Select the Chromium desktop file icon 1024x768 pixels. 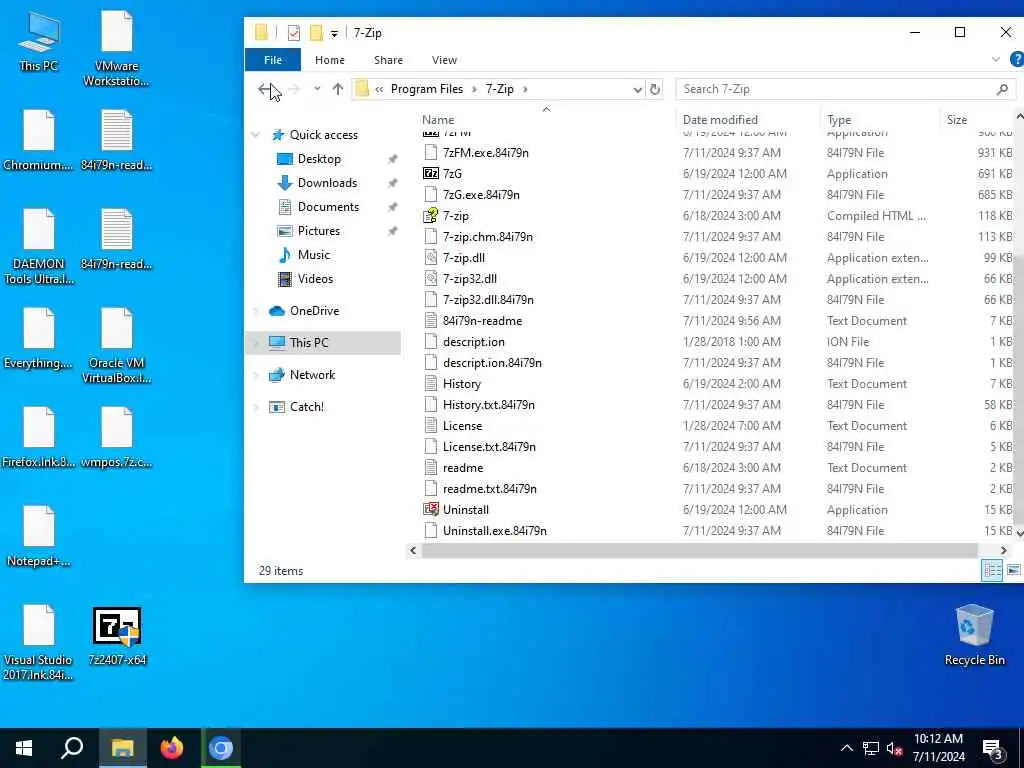coord(39,140)
